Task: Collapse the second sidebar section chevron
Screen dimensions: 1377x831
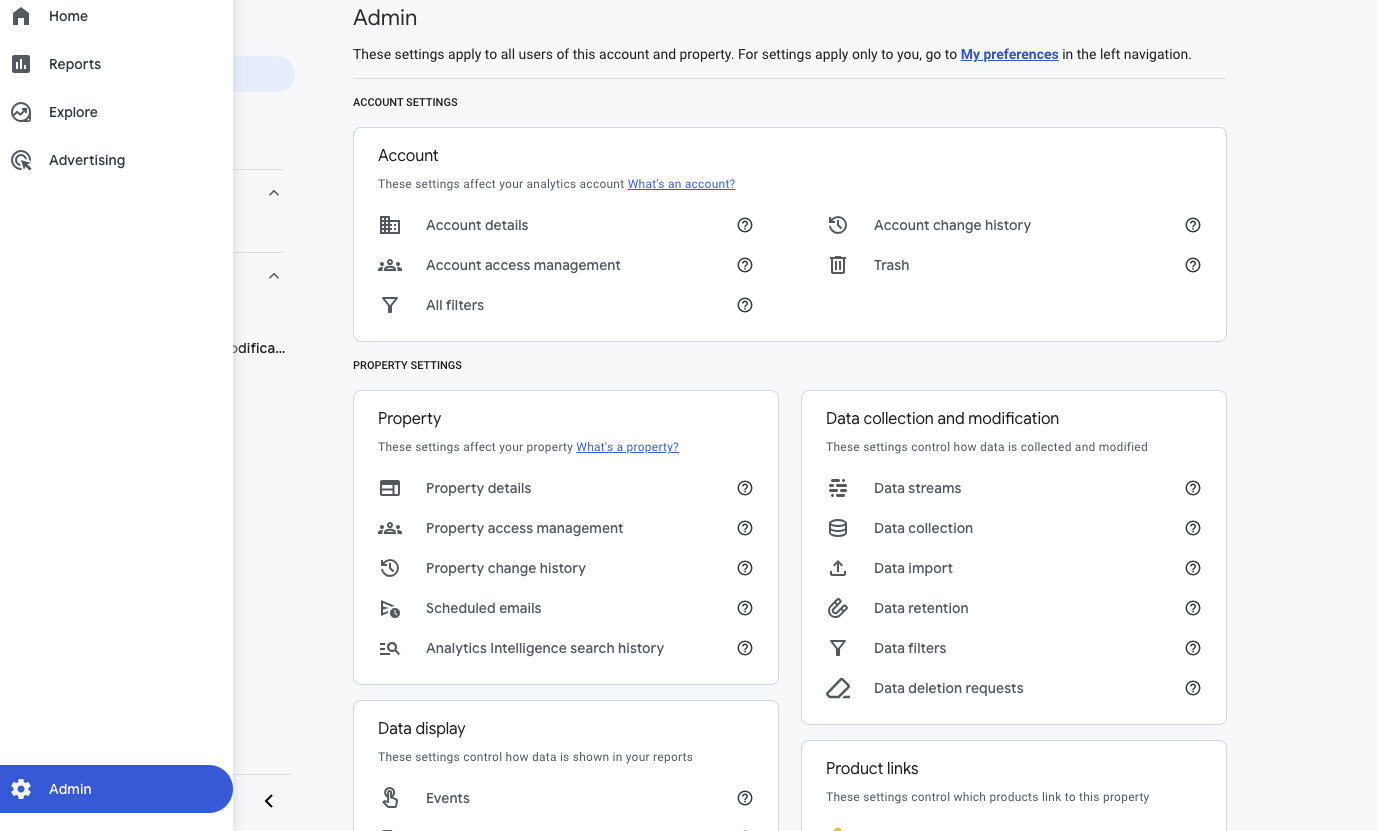Action: click(274, 276)
